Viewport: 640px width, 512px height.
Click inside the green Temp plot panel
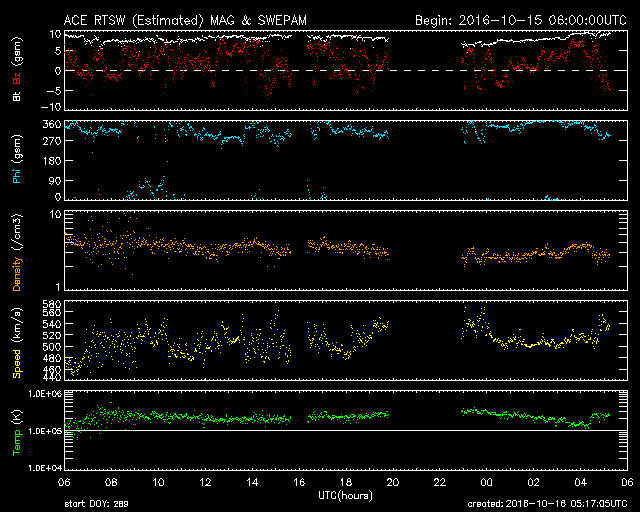coord(346,431)
